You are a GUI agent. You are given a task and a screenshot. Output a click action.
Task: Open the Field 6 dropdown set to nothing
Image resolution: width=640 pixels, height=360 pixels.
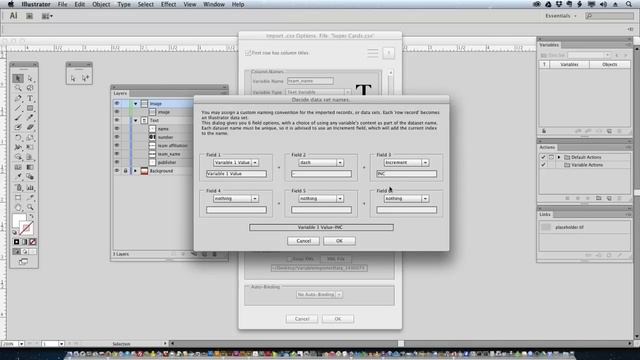406,198
